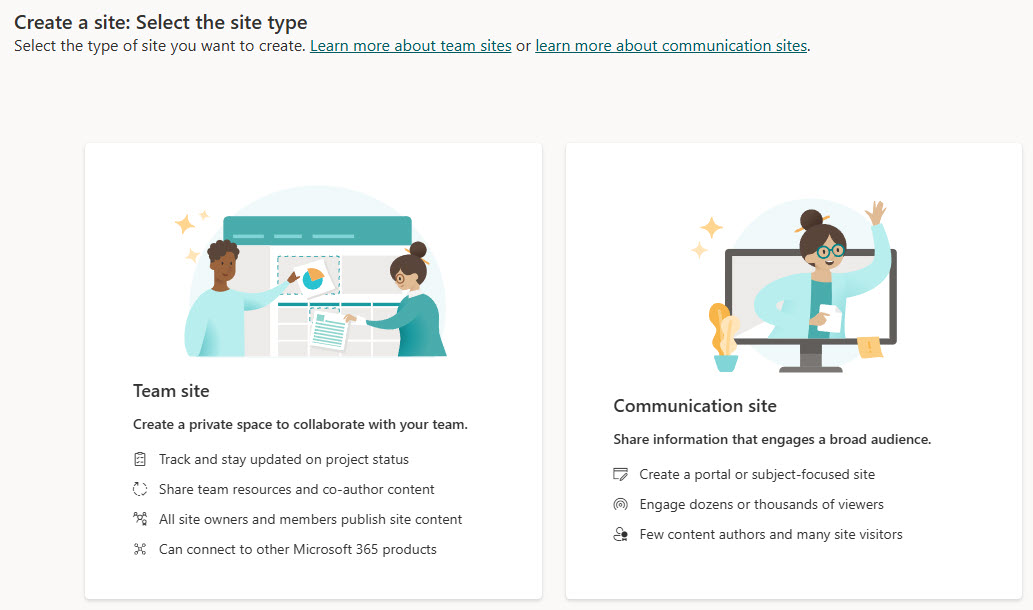The image size is (1033, 610).
Task: Click the Microsoft 365 connect icon
Action: [x=141, y=549]
